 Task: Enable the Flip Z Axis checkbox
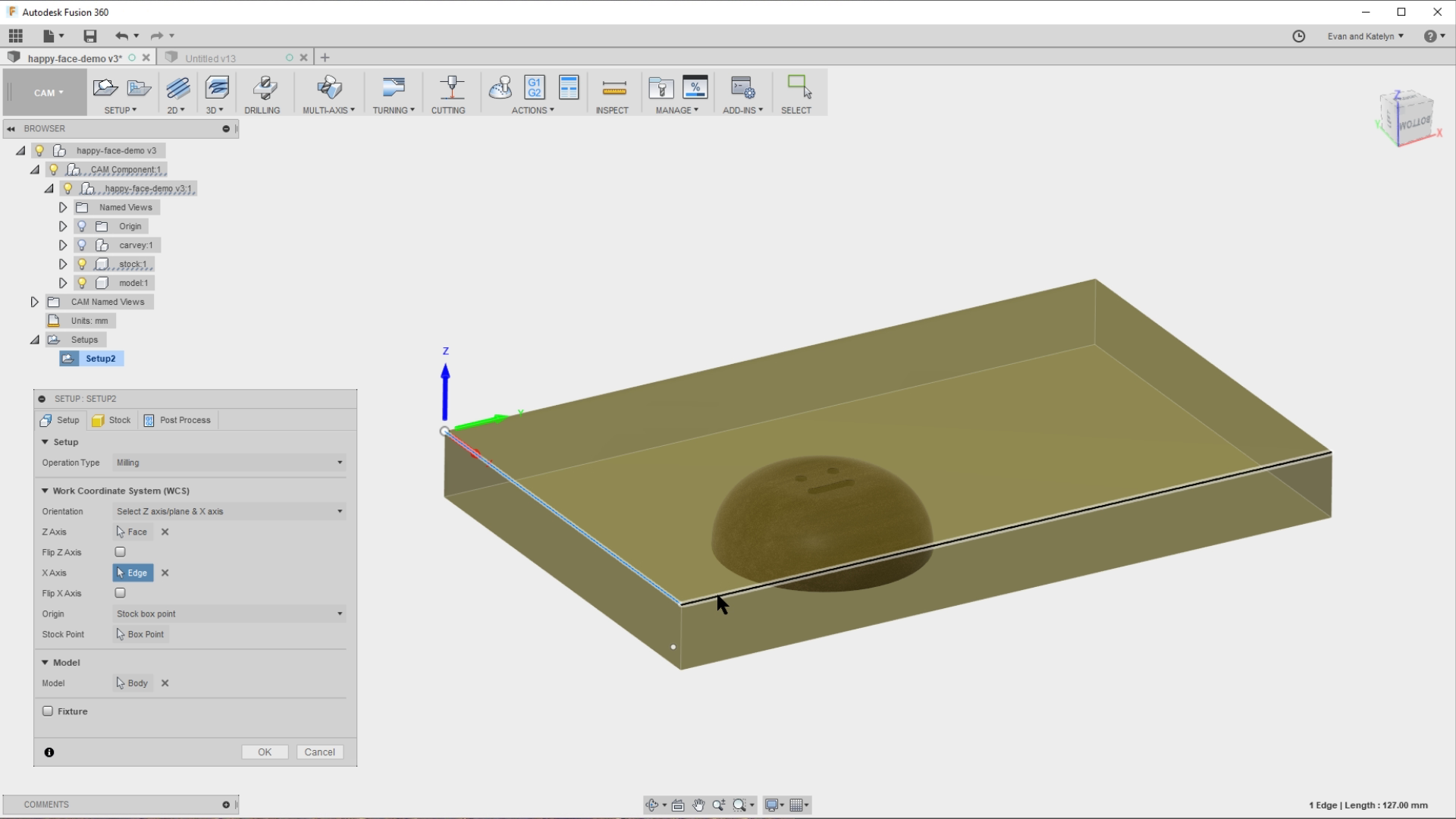pos(120,552)
